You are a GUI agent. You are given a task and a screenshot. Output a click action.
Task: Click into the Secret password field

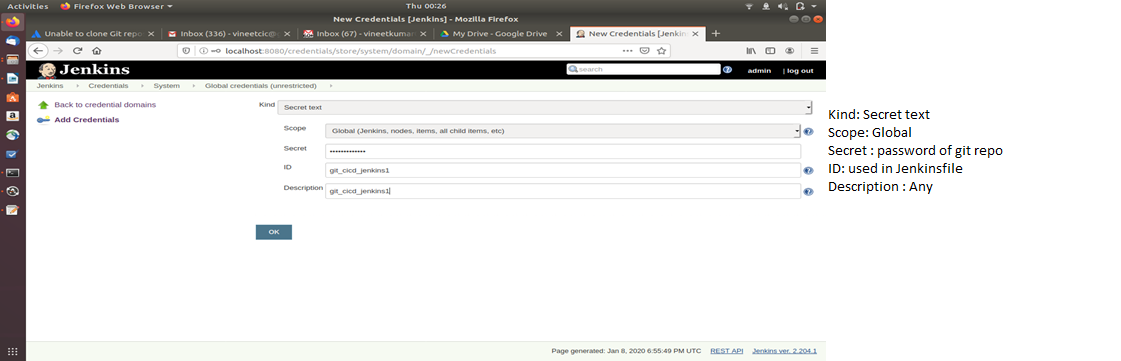[563, 152]
